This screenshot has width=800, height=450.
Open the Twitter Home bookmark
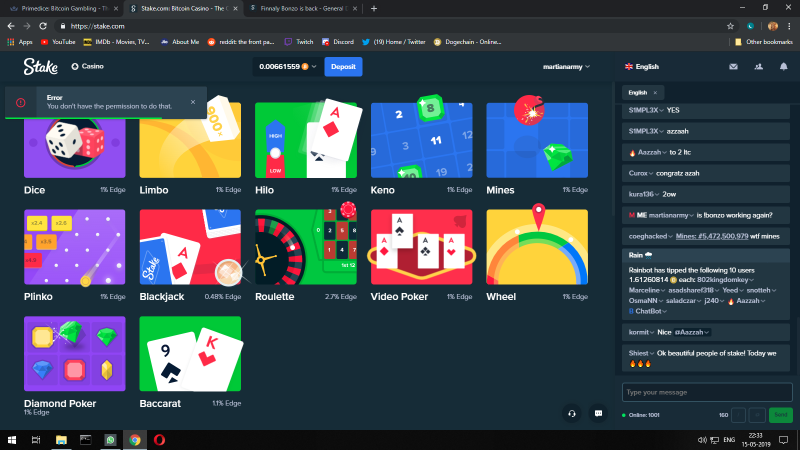(393, 42)
